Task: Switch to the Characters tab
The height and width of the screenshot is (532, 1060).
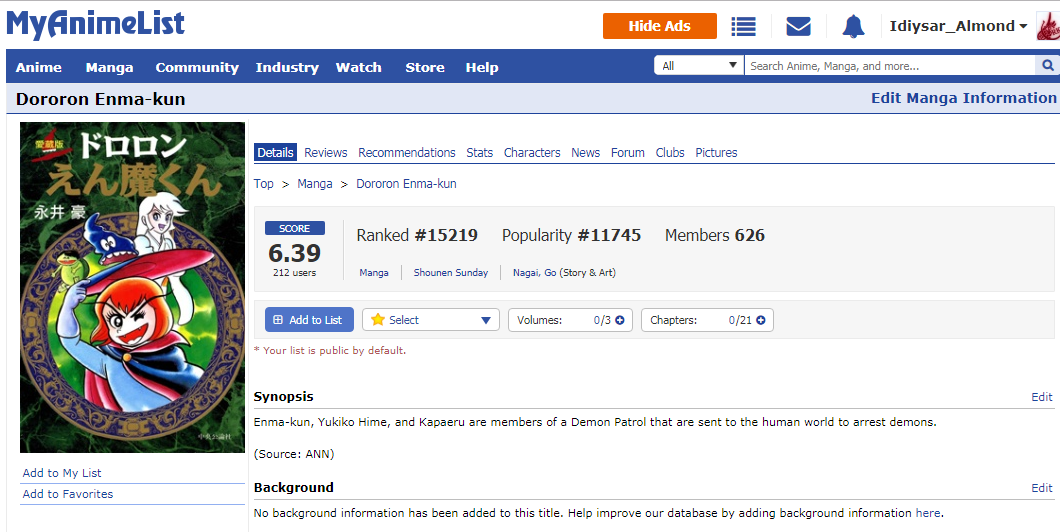Action: click(x=532, y=153)
